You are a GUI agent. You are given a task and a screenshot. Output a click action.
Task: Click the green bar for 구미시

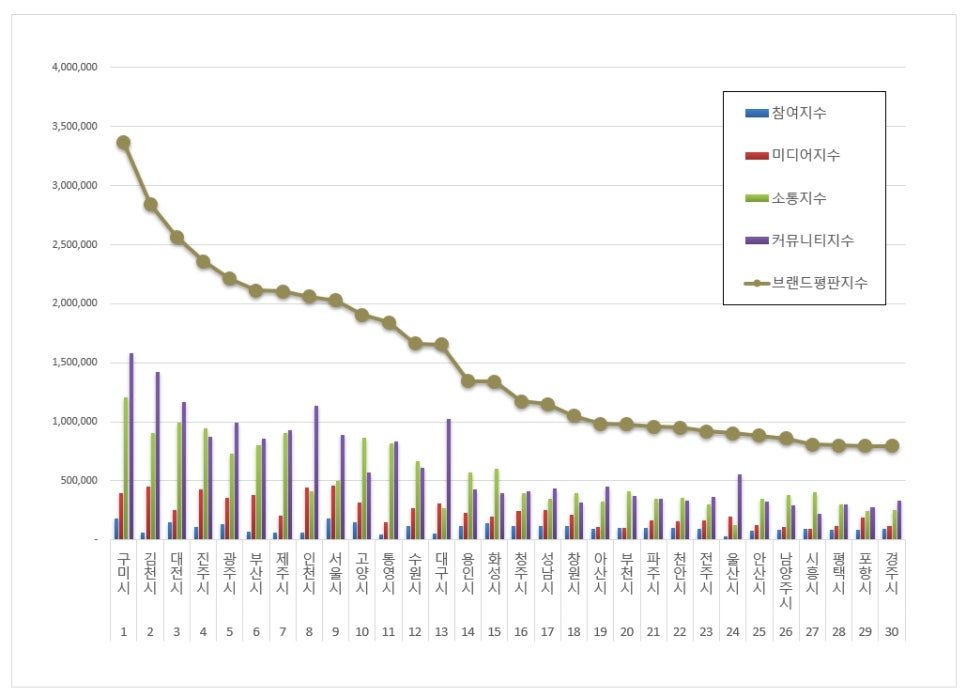coord(126,468)
